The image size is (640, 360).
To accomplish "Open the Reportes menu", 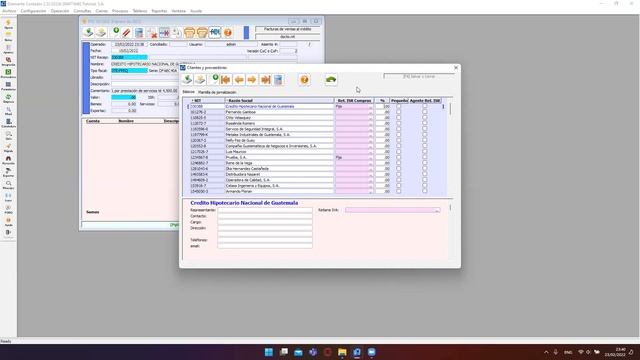I will [159, 11].
